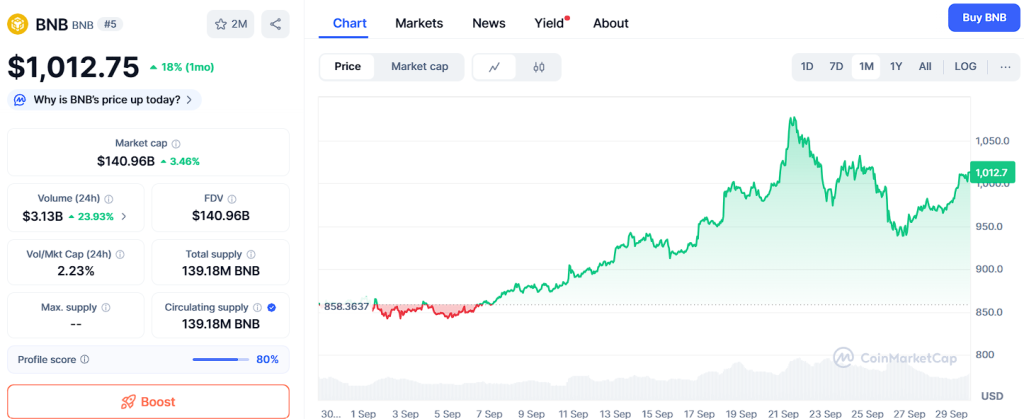Add BNB to watchlist via star 2M
Viewport: 1024px width, 419px height.
[x=231, y=24]
